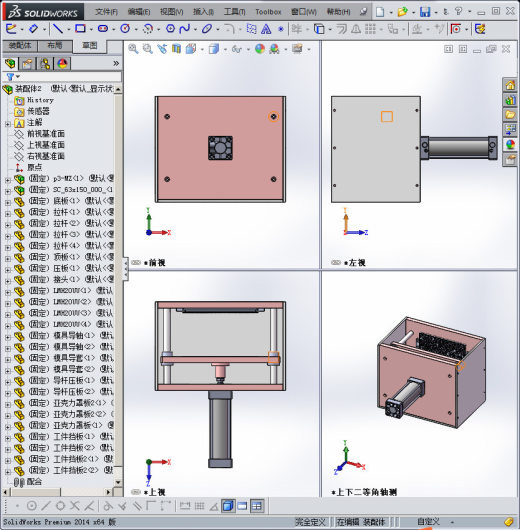Toggle four view layout button
The image size is (520, 530).
[x=257, y=506]
